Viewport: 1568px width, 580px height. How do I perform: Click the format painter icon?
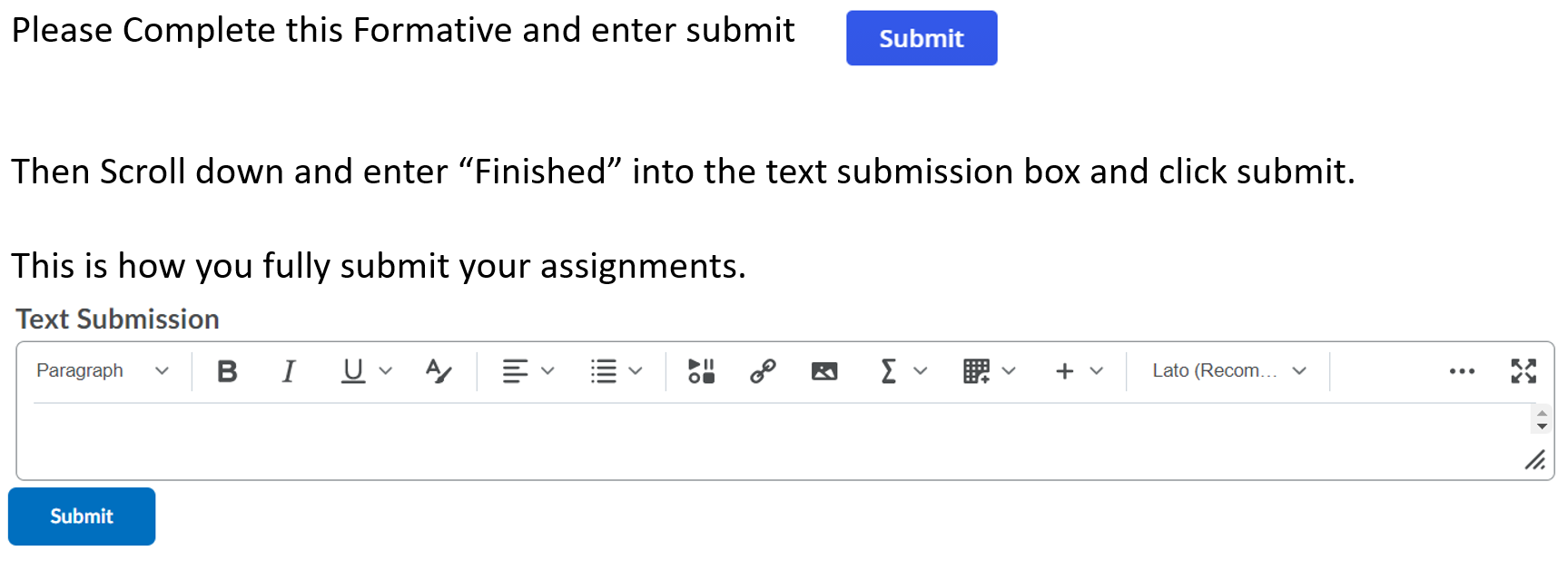click(439, 371)
